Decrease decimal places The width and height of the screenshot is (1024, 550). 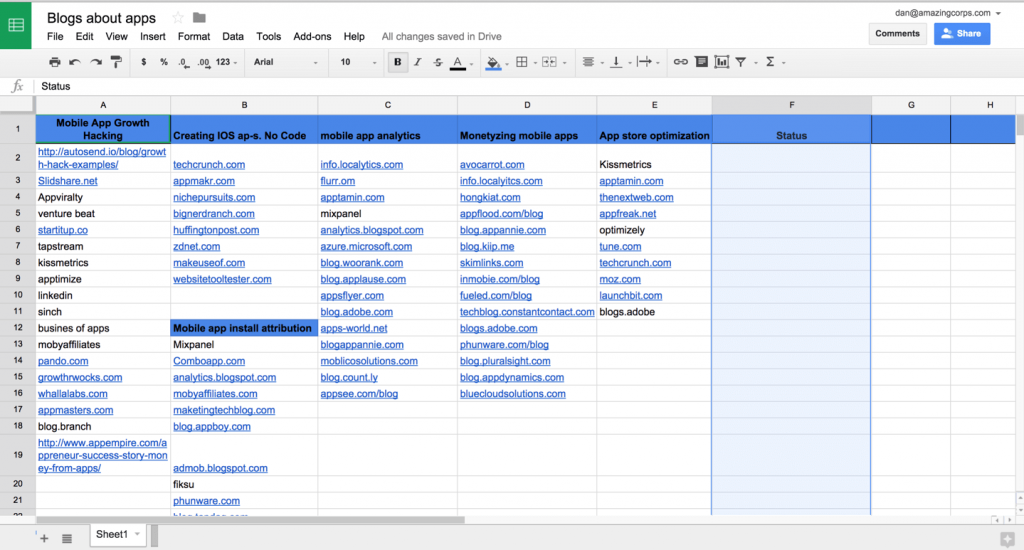(184, 63)
